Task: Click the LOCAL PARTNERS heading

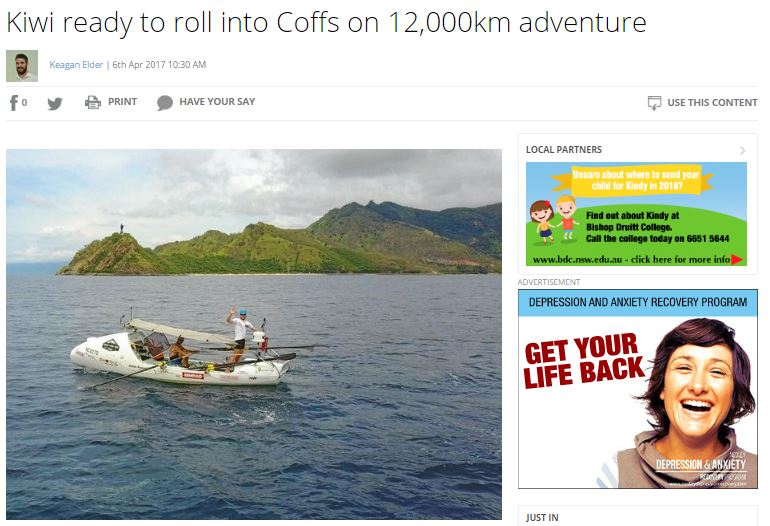Action: 564,150
